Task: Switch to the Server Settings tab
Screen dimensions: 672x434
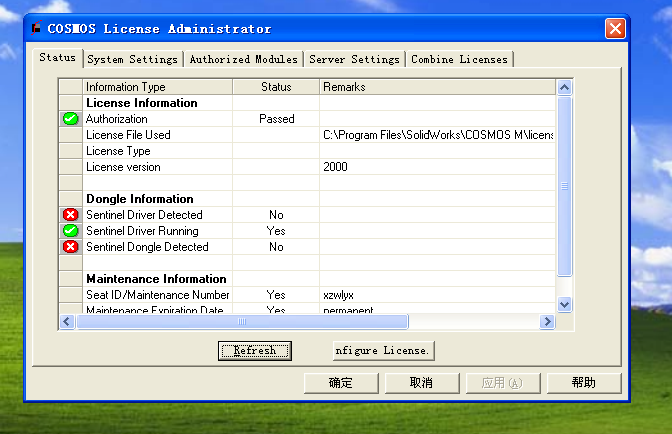Action: pyautogui.click(x=354, y=59)
